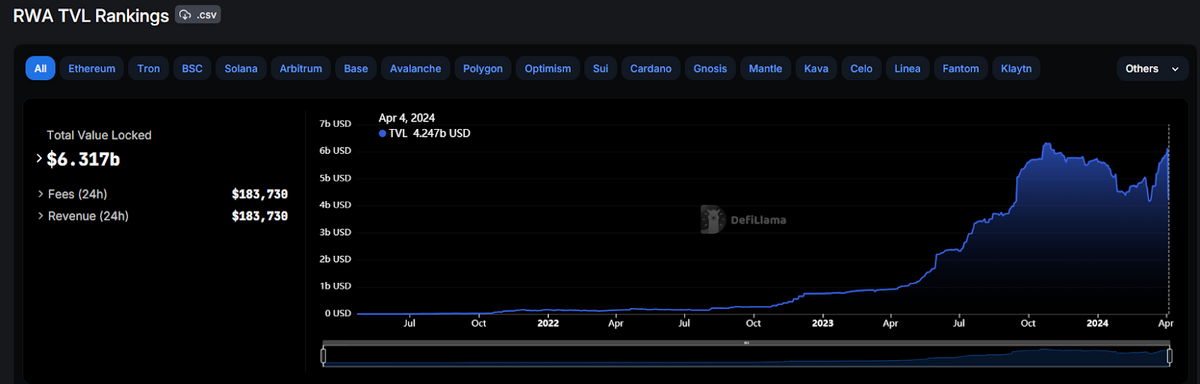This screenshot has width=1200, height=384.
Task: Filter by Ethereum chain
Action: tap(91, 69)
